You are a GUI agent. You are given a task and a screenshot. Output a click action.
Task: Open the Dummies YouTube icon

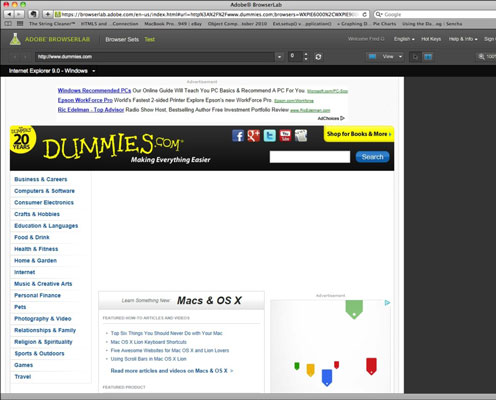tap(285, 136)
